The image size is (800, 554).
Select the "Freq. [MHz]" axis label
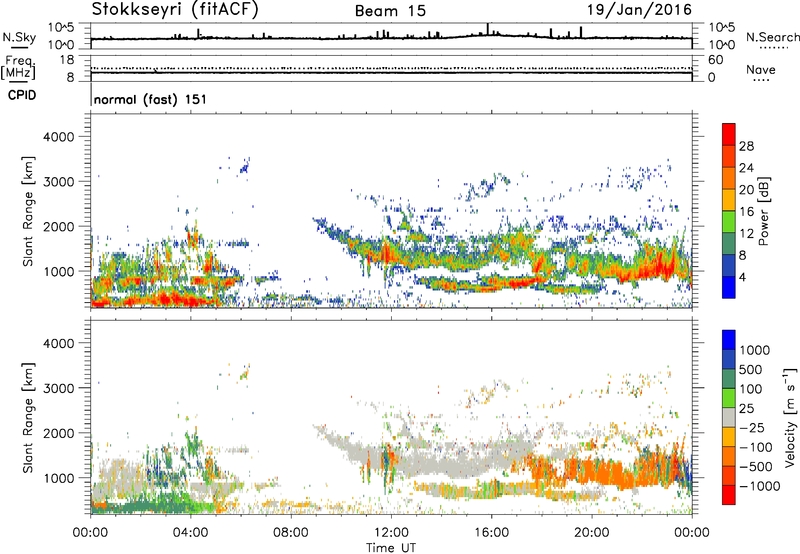coord(19,68)
